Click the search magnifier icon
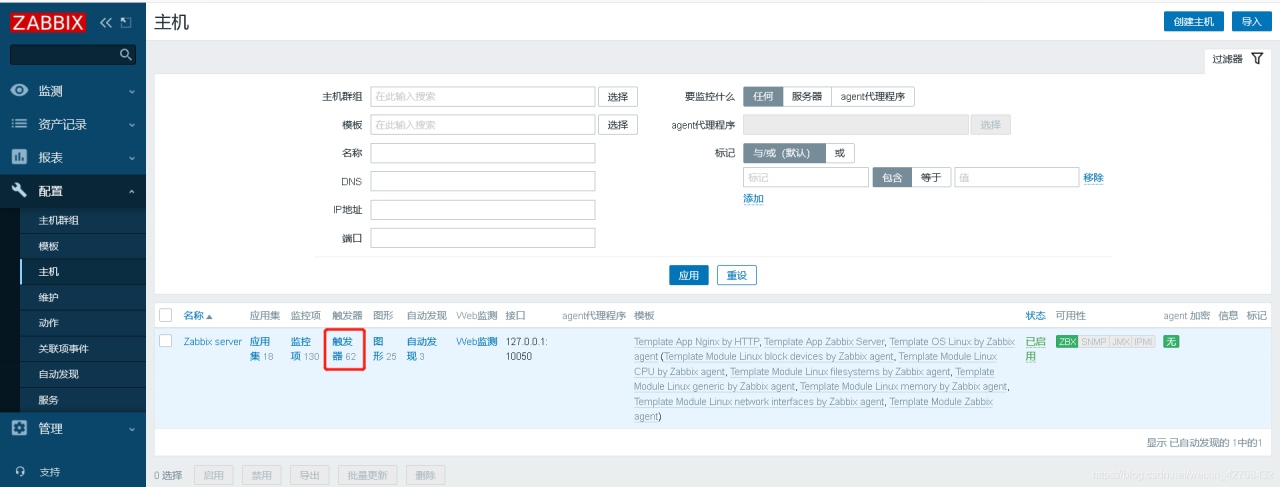The width and height of the screenshot is (1280, 487). [125, 55]
